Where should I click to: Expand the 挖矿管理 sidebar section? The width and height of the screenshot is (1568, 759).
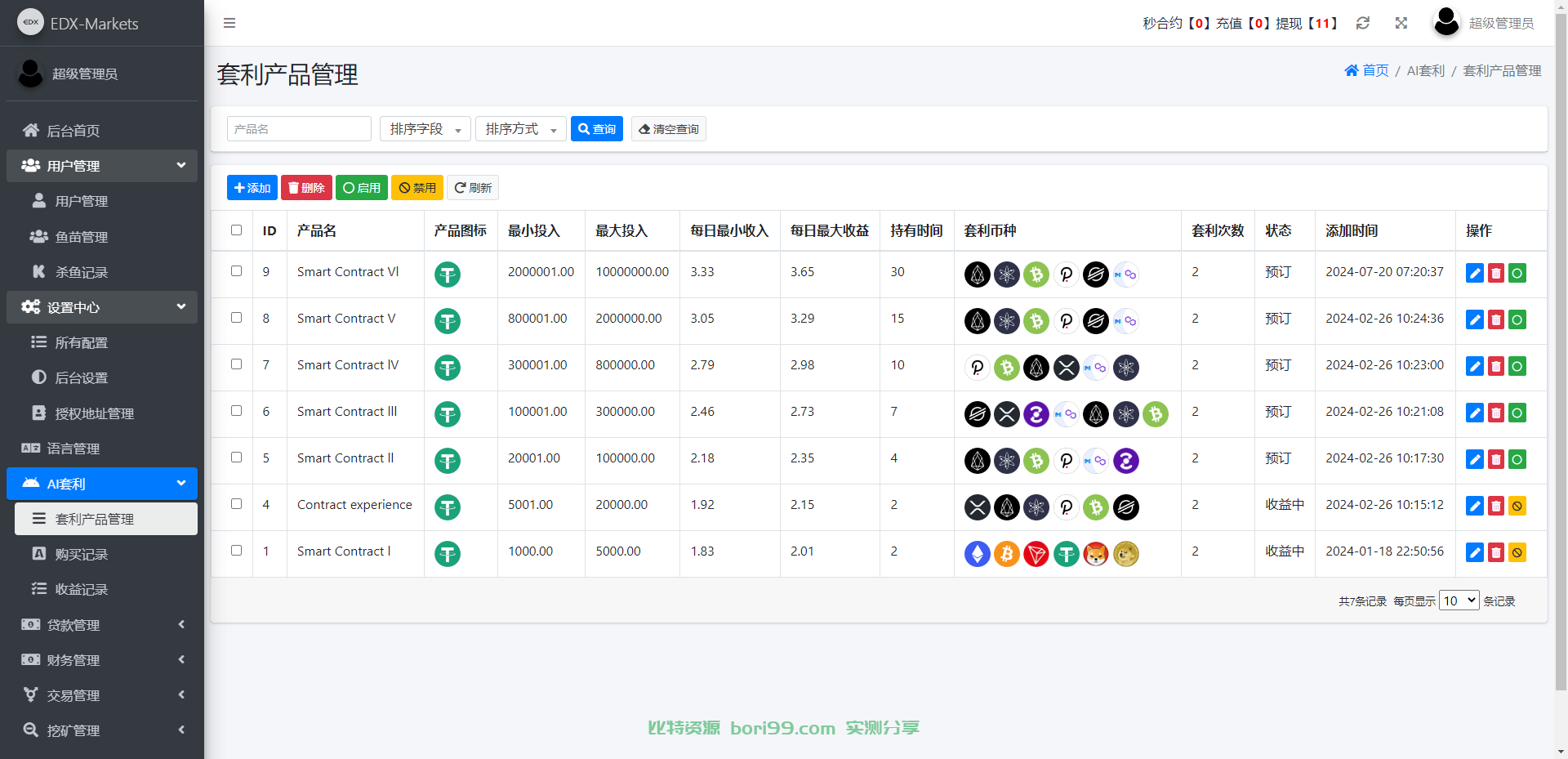(102, 730)
